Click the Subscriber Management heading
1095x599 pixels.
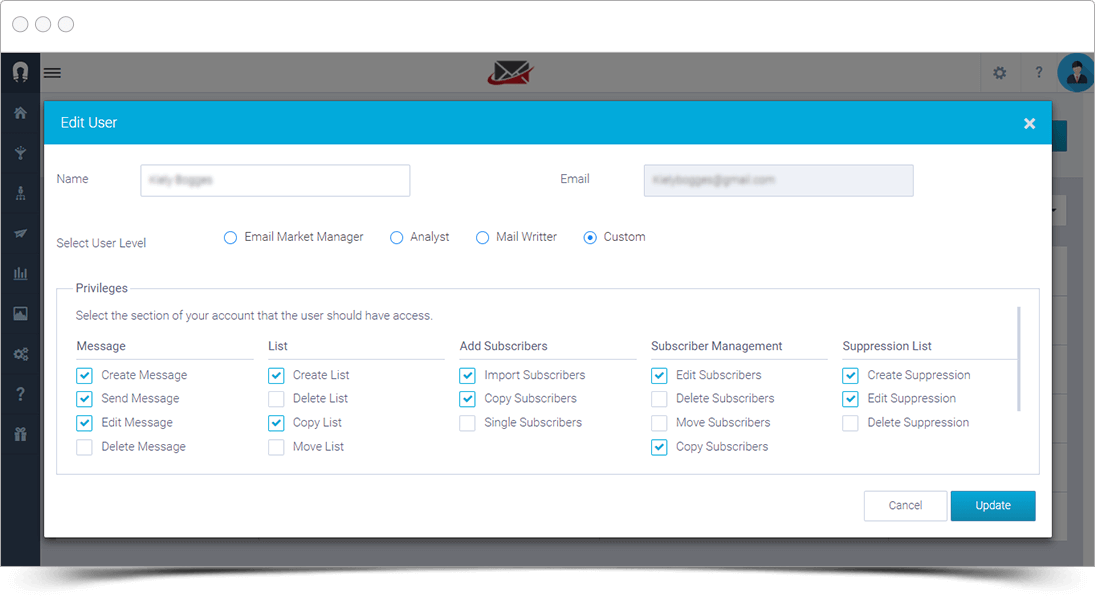(716, 346)
